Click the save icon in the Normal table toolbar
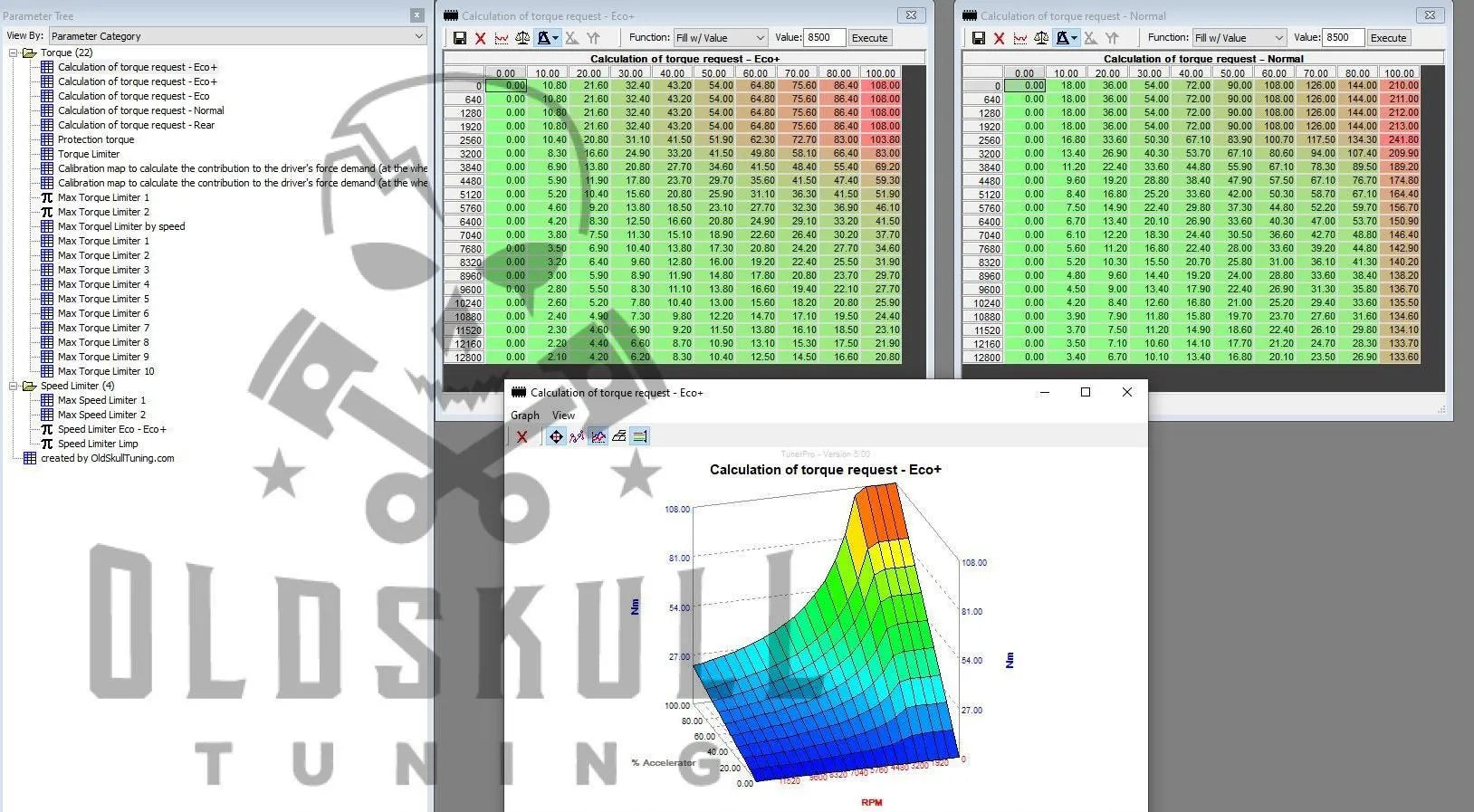This screenshot has width=1474, height=812. (x=979, y=38)
